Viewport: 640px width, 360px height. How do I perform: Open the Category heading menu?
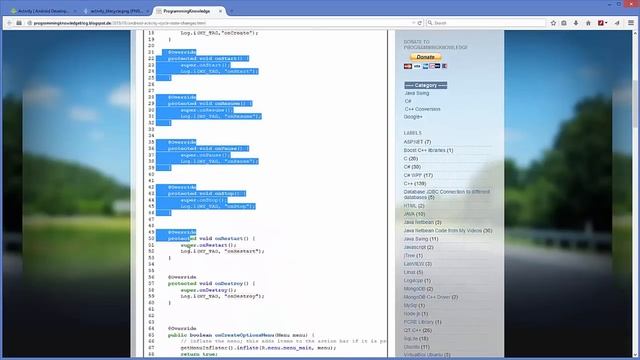pyautogui.click(x=426, y=85)
